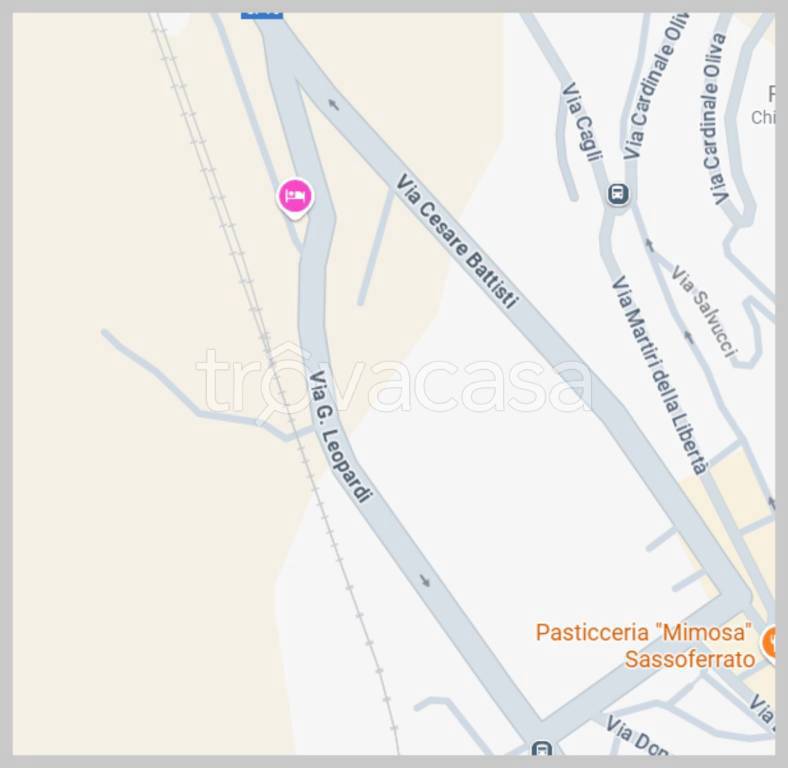Screen dimensions: 788x768
Task: Open the orange Pasticceria Mimosa restaurant pin
Action: [769, 642]
